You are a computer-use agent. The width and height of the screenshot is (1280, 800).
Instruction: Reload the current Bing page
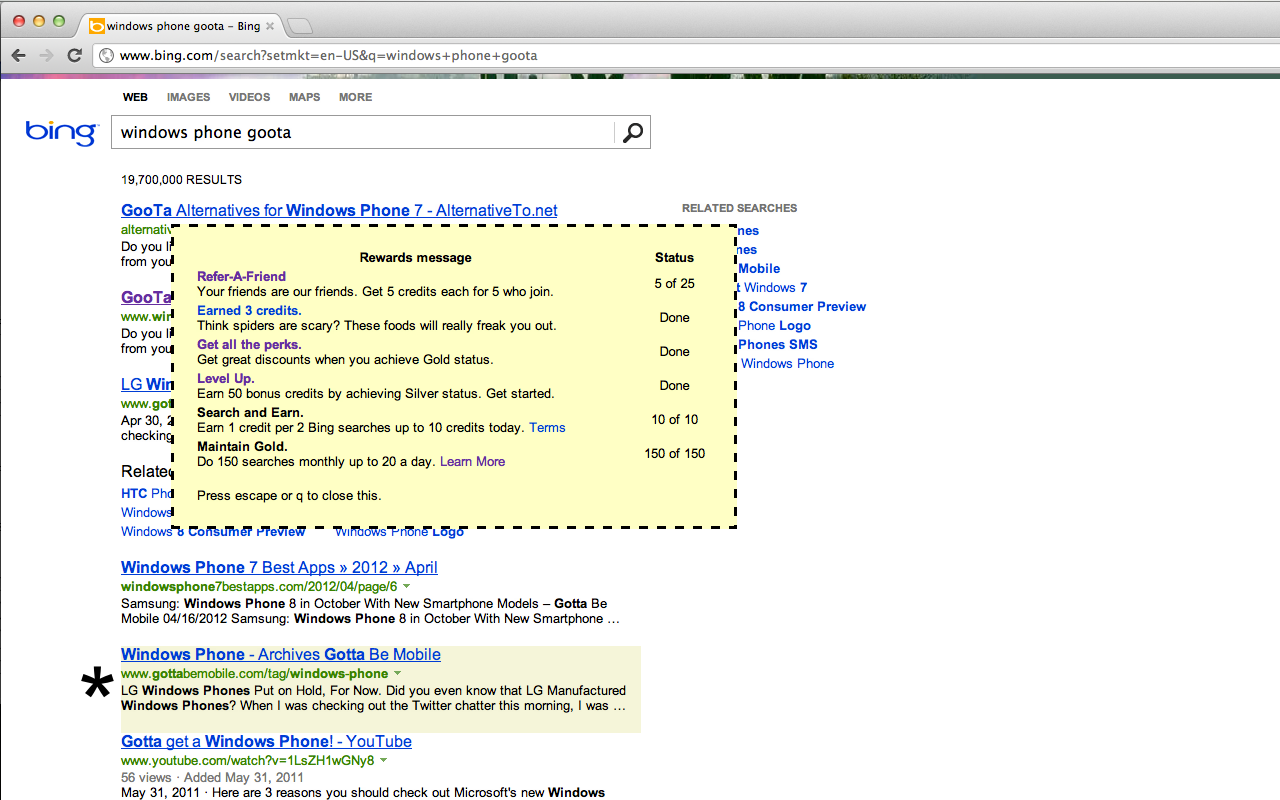coord(74,55)
